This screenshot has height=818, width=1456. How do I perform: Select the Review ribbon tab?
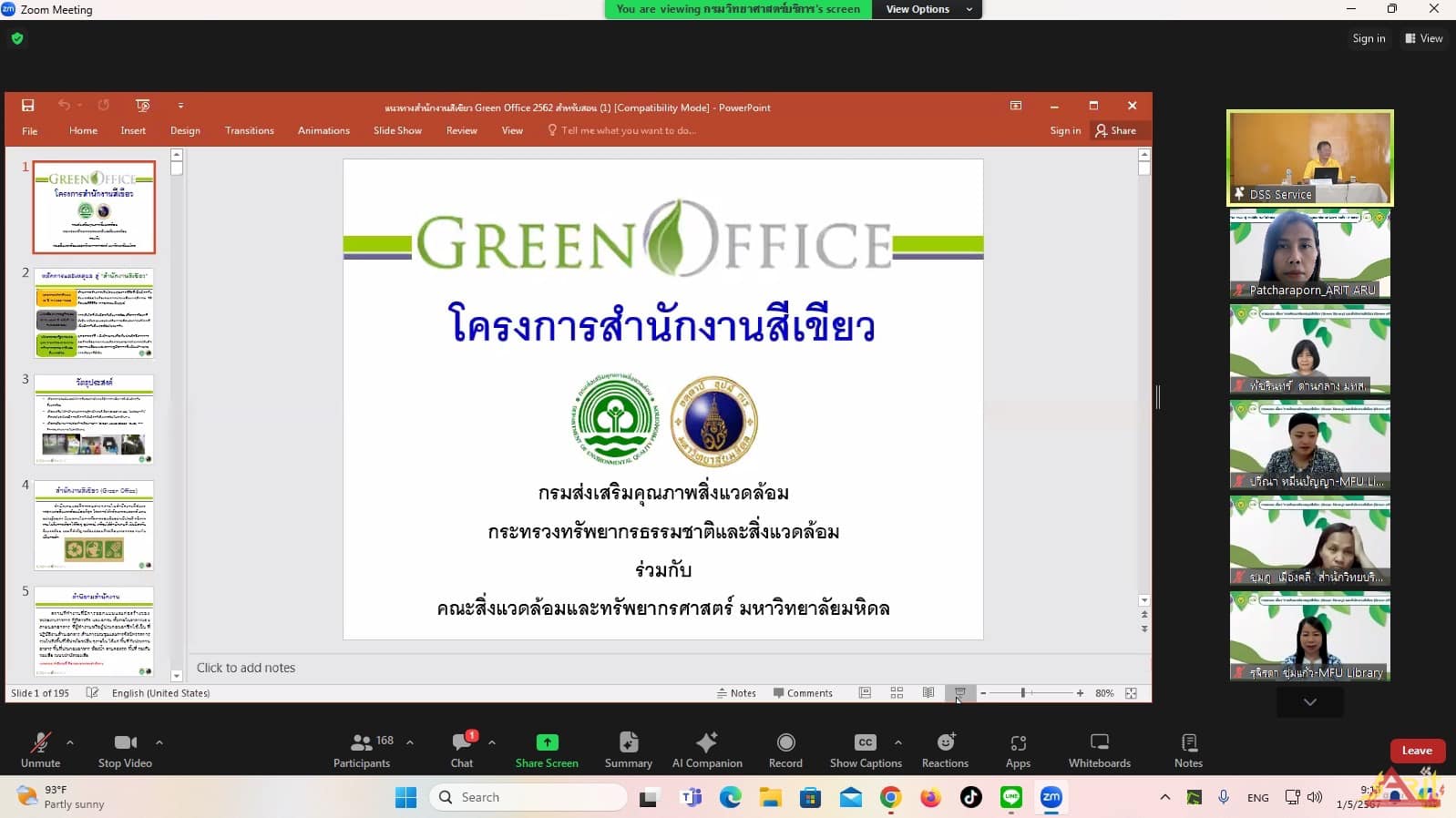pyautogui.click(x=462, y=130)
